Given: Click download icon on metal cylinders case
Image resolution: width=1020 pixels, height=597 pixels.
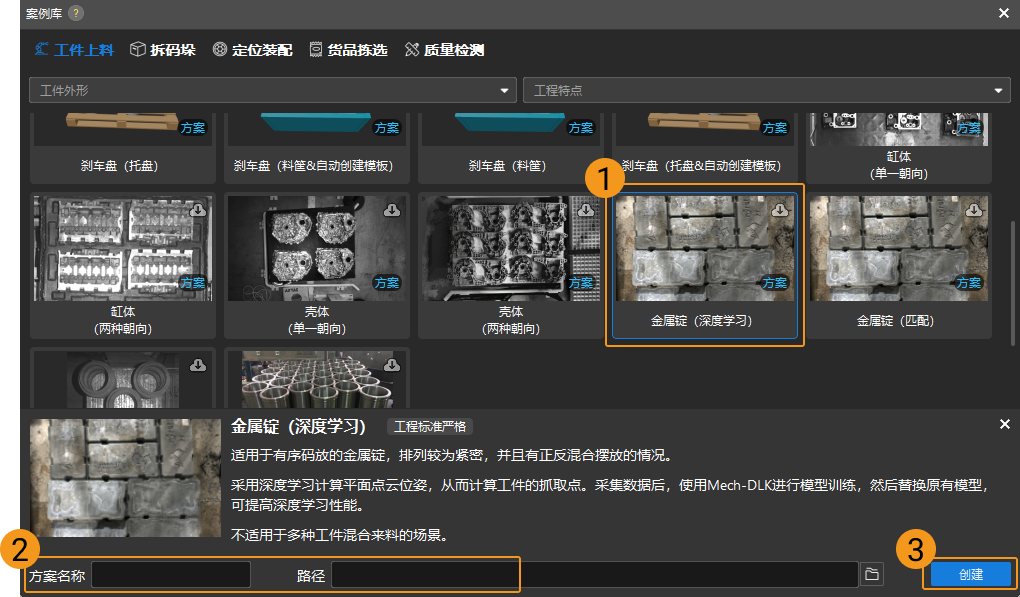Looking at the screenshot, I should [392, 365].
